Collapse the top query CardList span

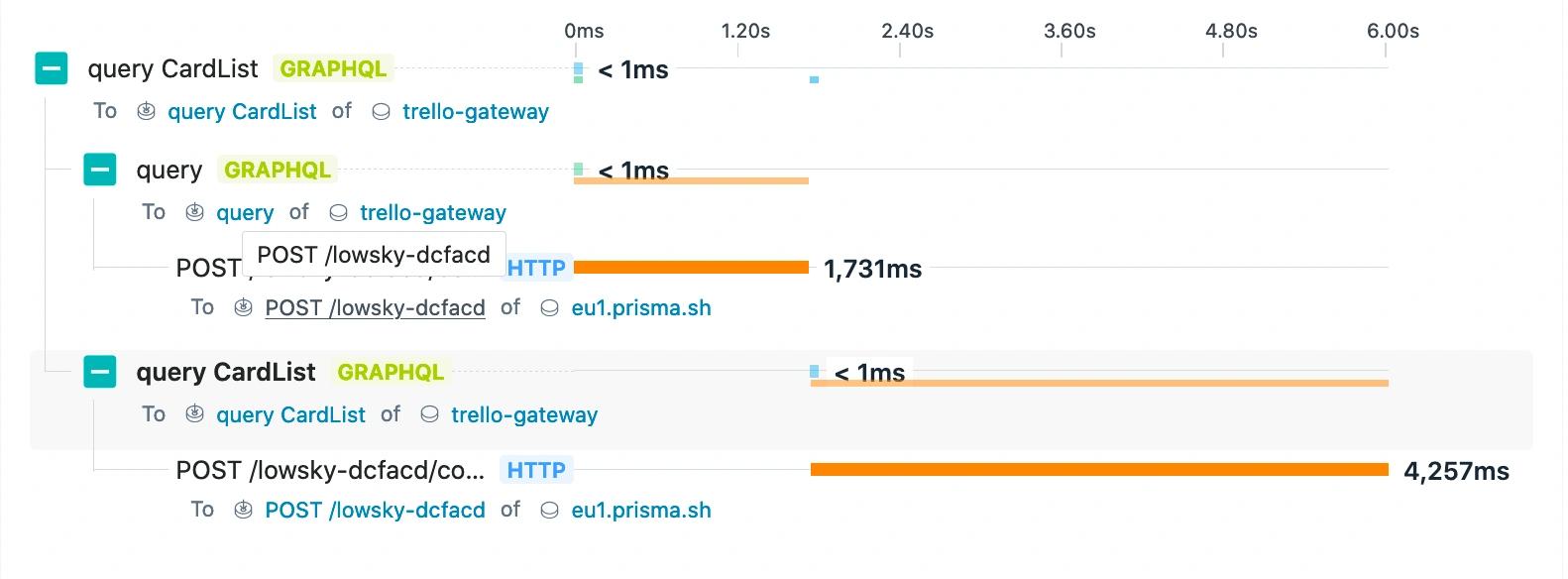pyautogui.click(x=52, y=69)
